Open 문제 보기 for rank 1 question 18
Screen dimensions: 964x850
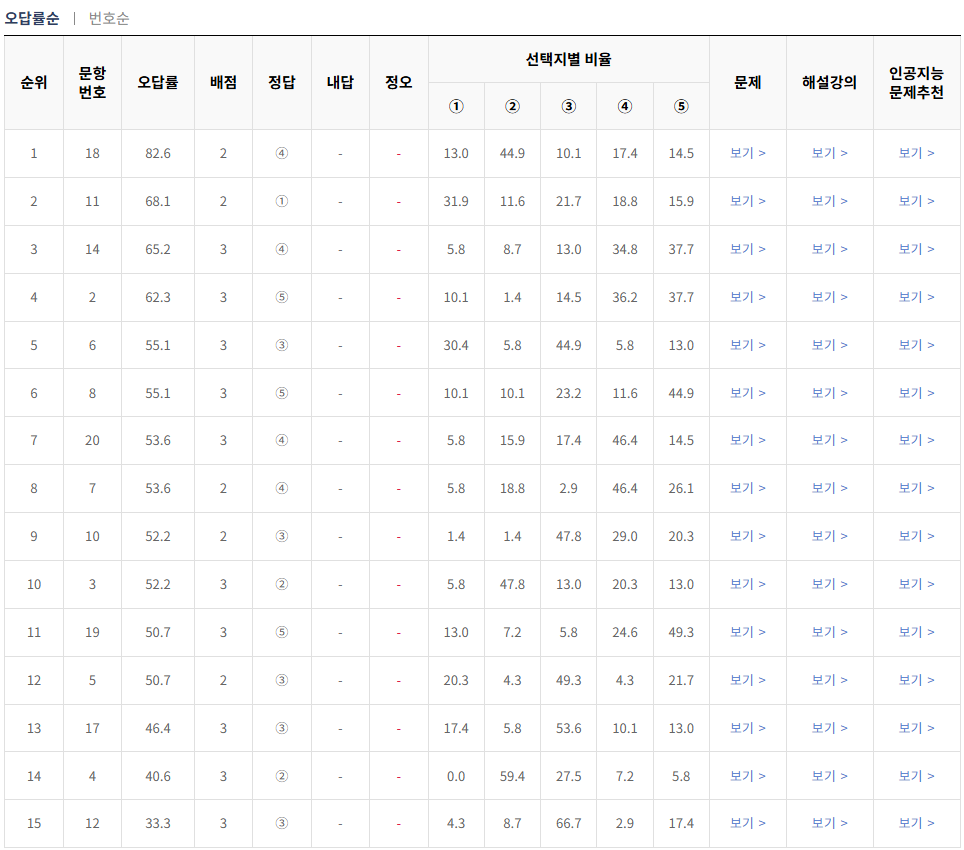[x=748, y=153]
